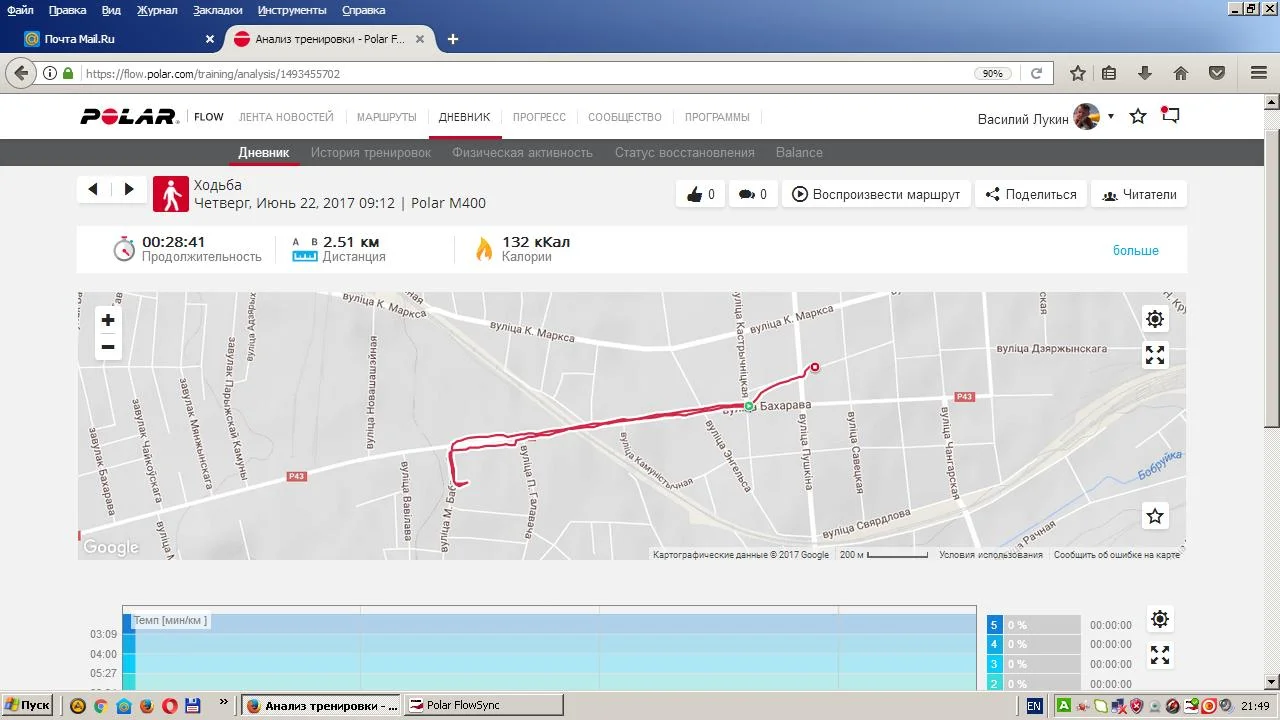Image resolution: width=1280 pixels, height=720 pixels.
Task: Zoom in the map with plus button
Action: click(x=108, y=320)
